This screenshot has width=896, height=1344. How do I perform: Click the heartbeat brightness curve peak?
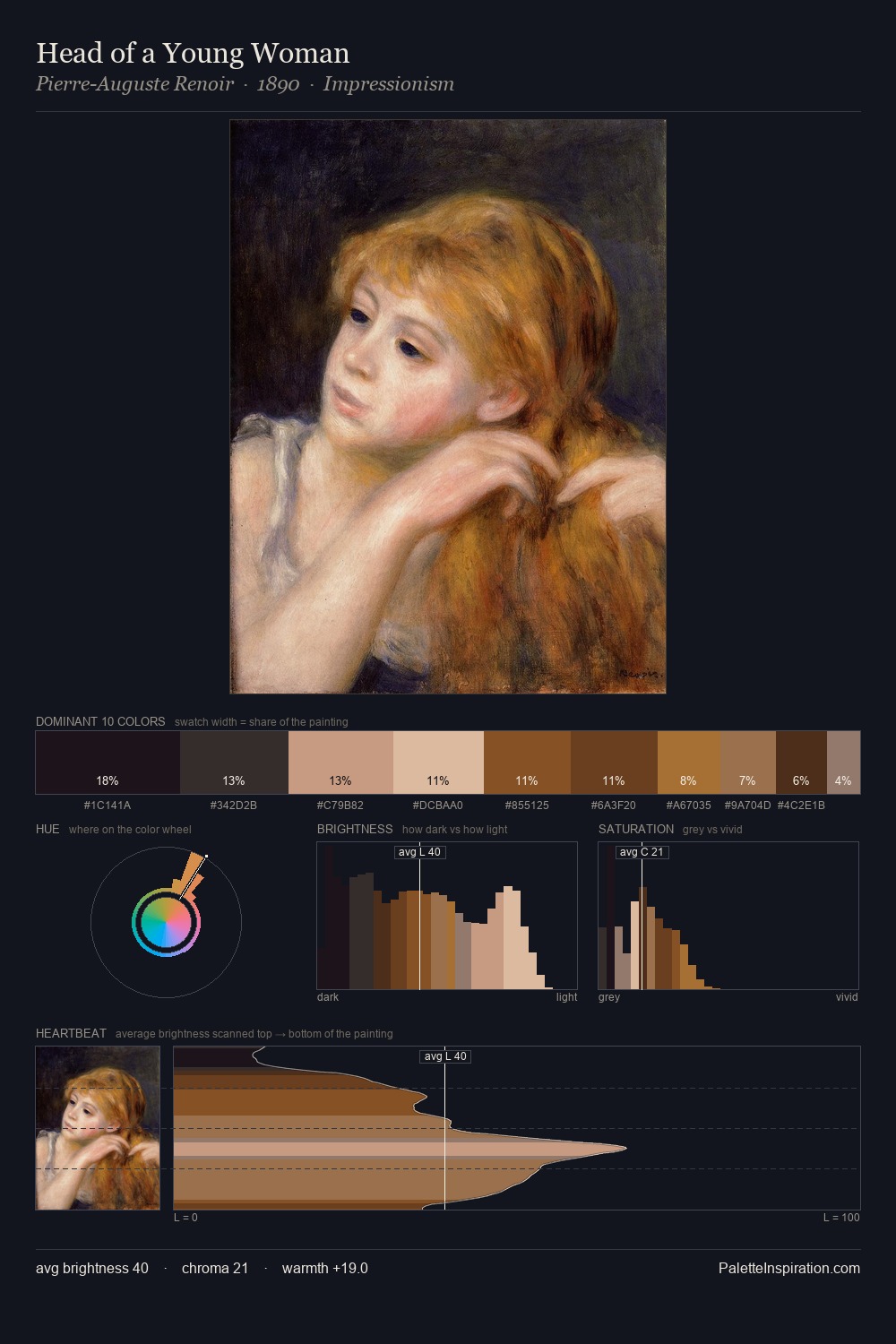tap(624, 1148)
